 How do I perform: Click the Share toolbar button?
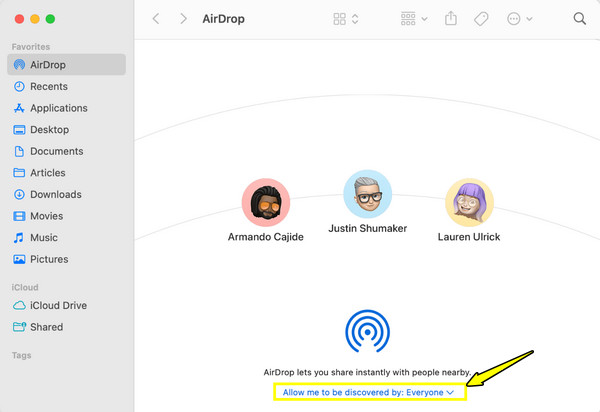coord(451,18)
